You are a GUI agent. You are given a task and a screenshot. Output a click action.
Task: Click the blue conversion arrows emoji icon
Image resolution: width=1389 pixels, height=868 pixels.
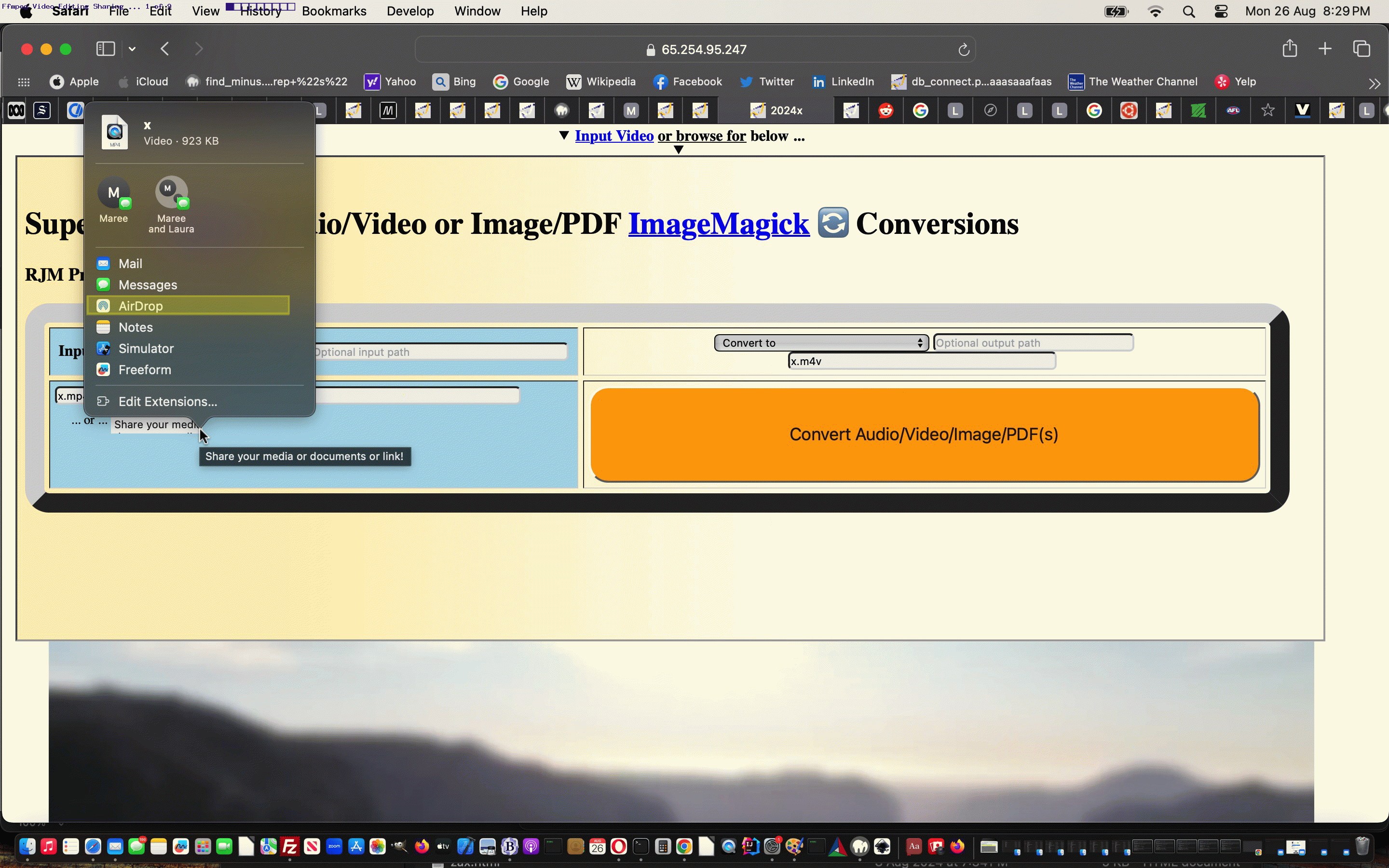(x=833, y=222)
